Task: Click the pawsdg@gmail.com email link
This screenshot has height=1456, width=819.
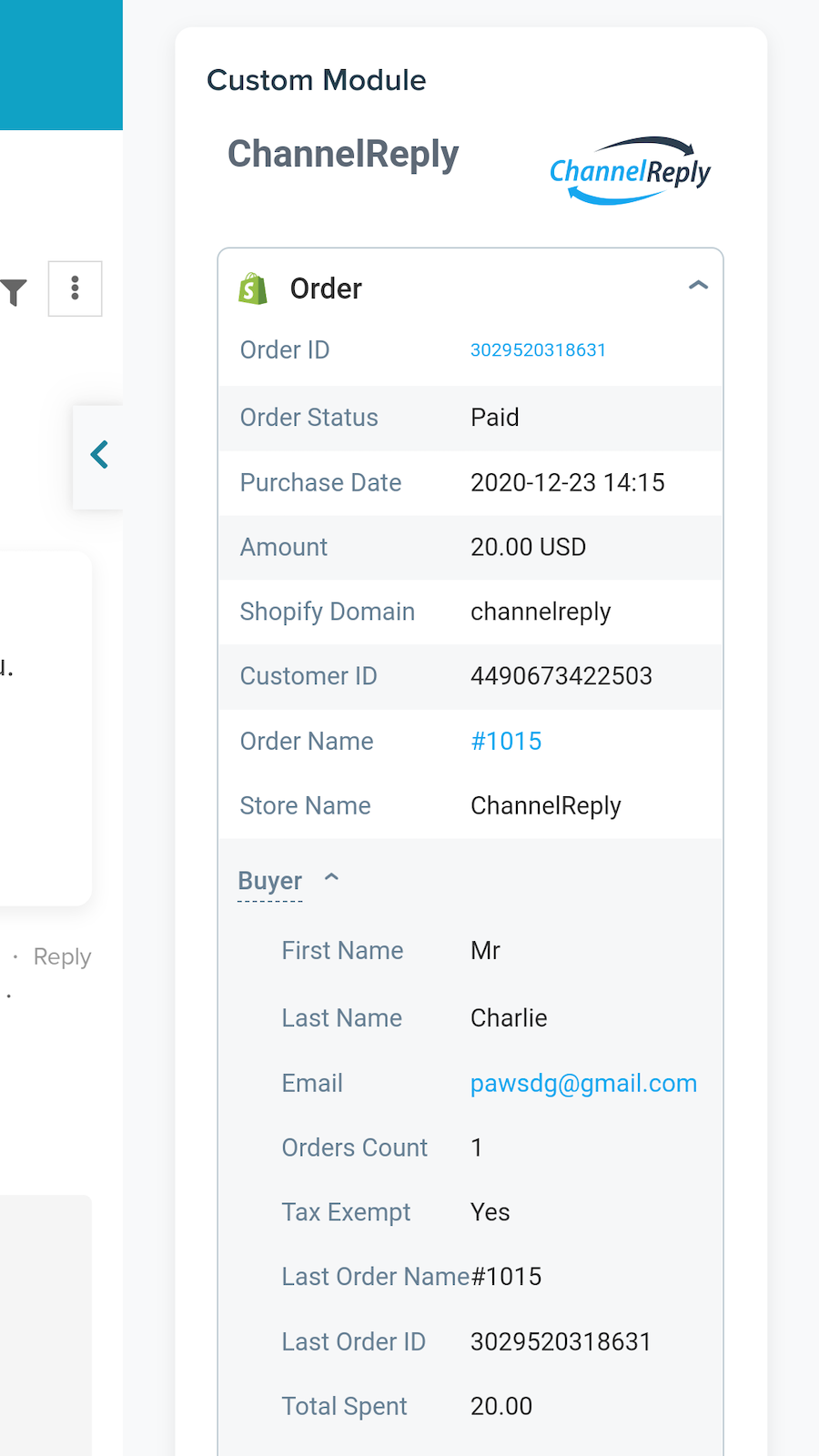Action: (583, 1084)
